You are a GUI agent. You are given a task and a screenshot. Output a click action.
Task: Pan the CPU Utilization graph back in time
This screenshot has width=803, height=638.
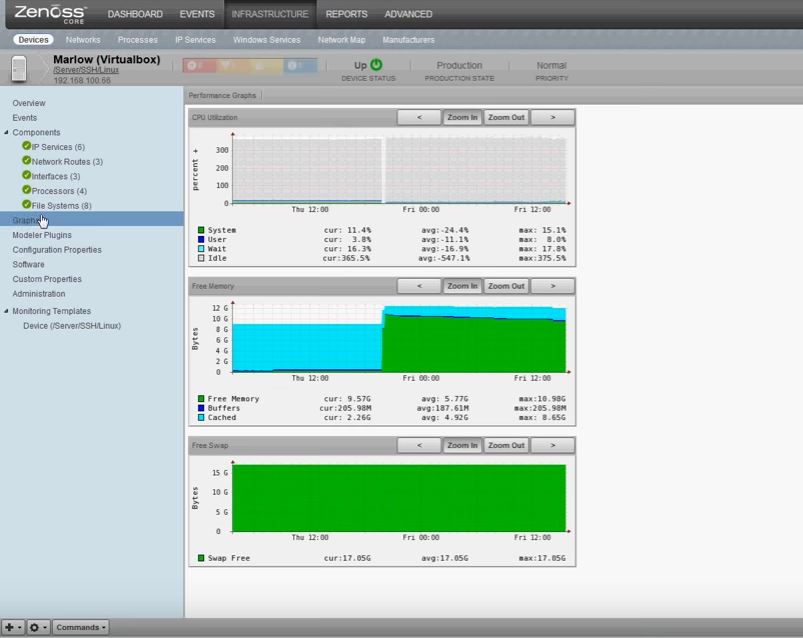(x=419, y=117)
